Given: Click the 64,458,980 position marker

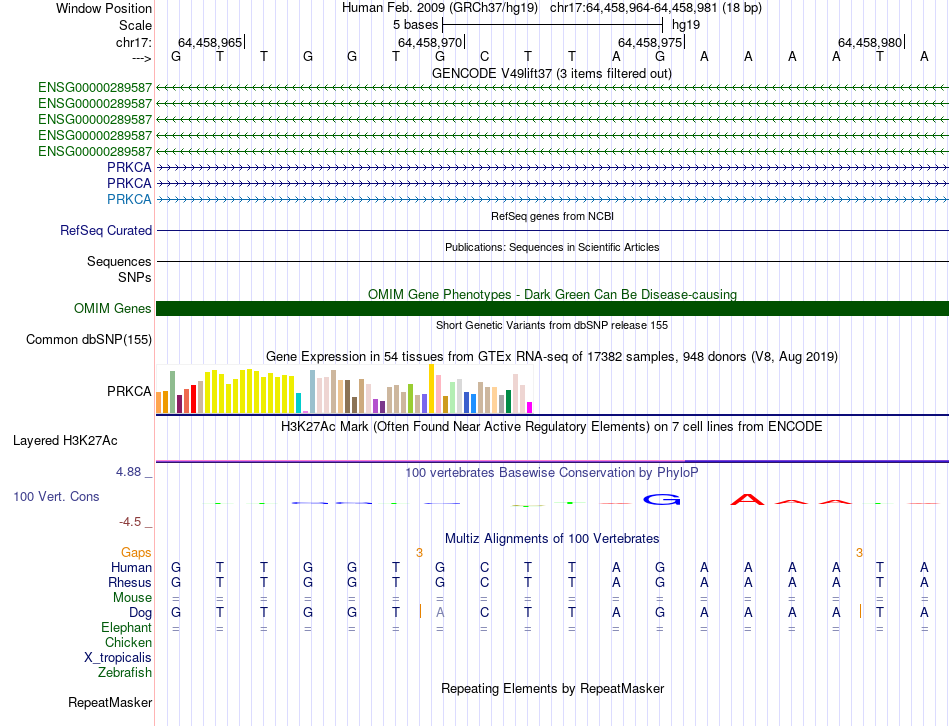Looking at the screenshot, I should coord(869,42).
